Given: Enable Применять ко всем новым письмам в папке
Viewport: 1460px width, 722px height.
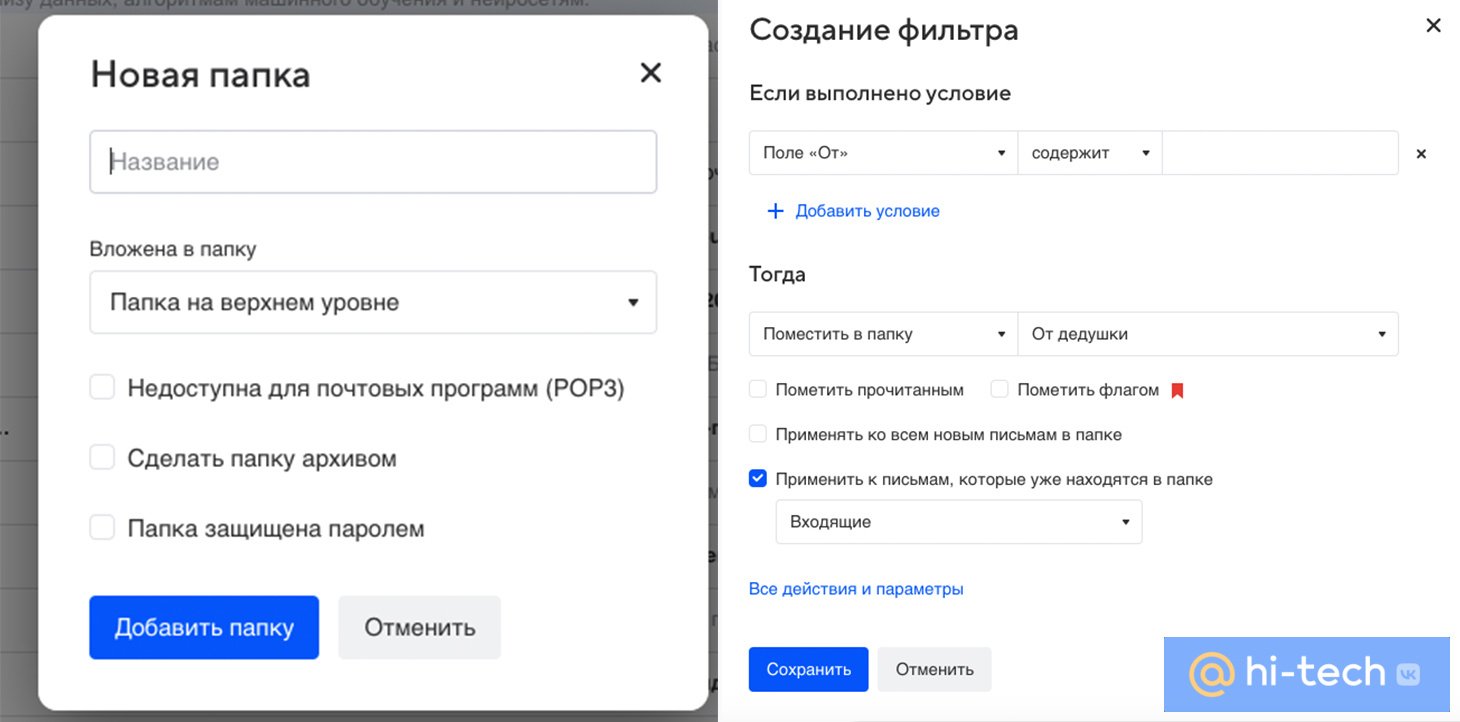Looking at the screenshot, I should point(758,434).
